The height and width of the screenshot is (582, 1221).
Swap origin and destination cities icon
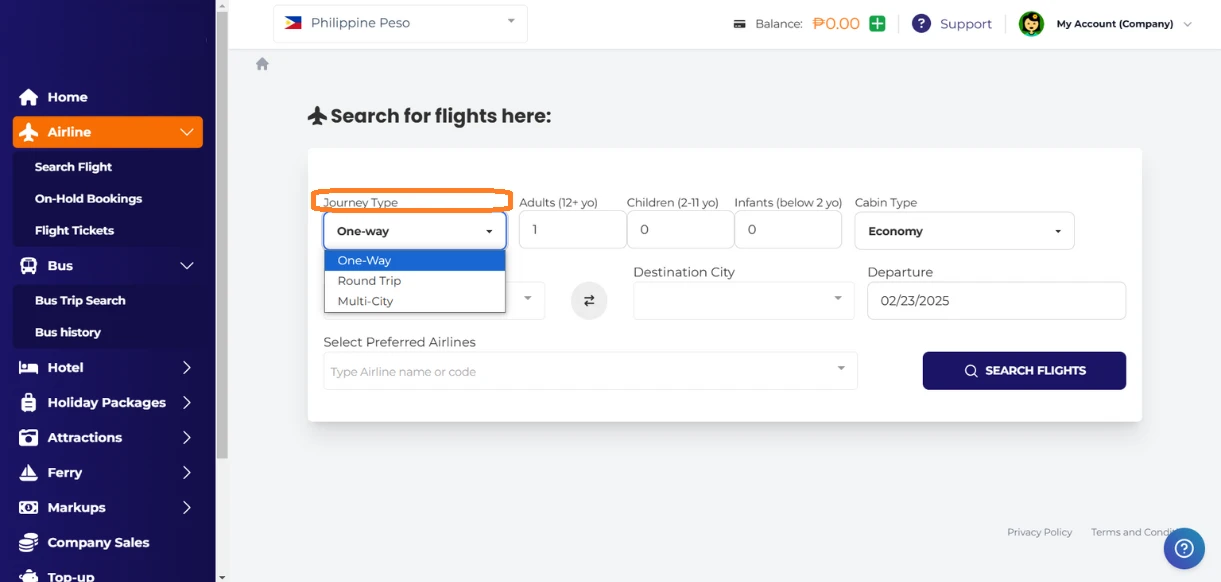589,301
